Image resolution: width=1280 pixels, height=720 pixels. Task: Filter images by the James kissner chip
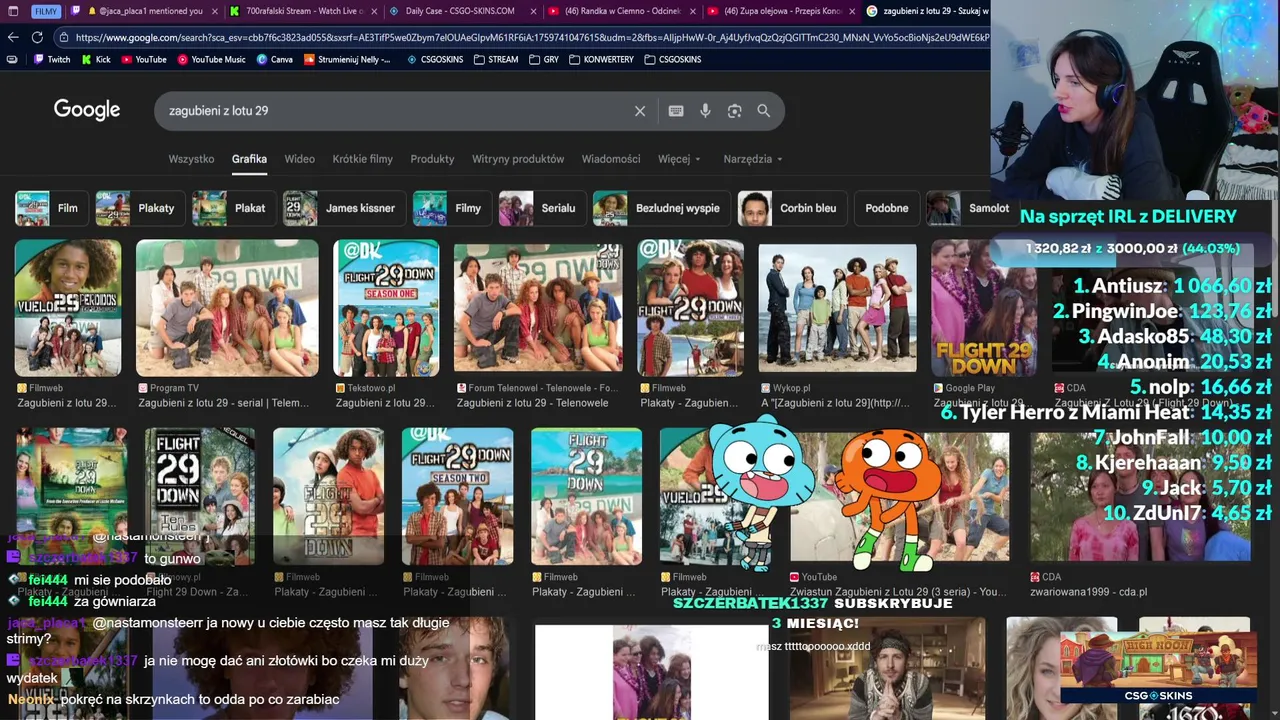pyautogui.click(x=344, y=208)
